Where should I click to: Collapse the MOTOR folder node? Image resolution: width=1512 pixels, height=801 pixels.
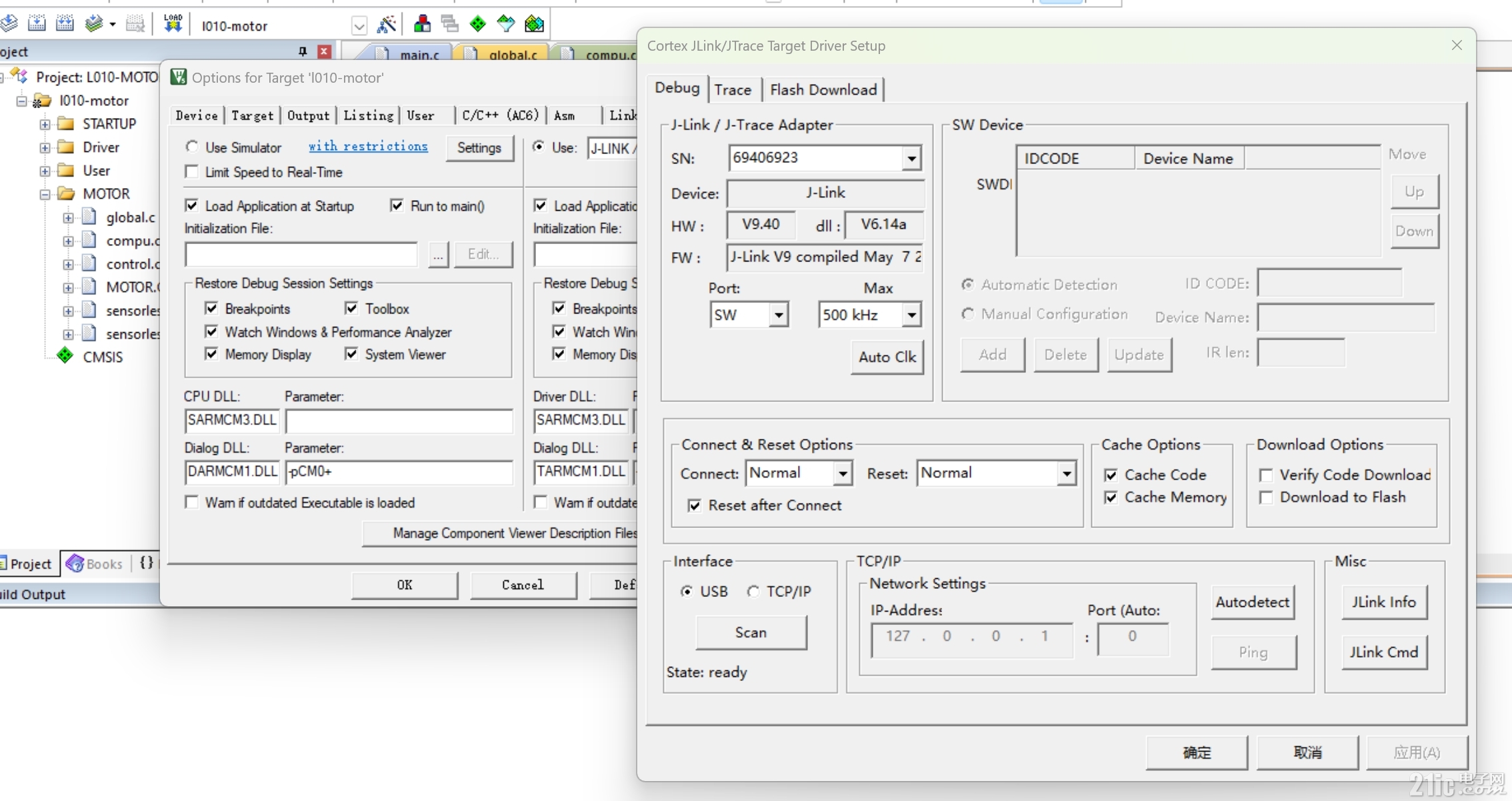[x=45, y=194]
